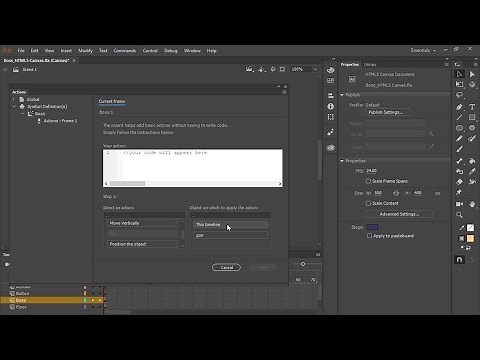Collapse the Properties section arrow
Viewport: 480px width, 360px height.
click(x=342, y=161)
